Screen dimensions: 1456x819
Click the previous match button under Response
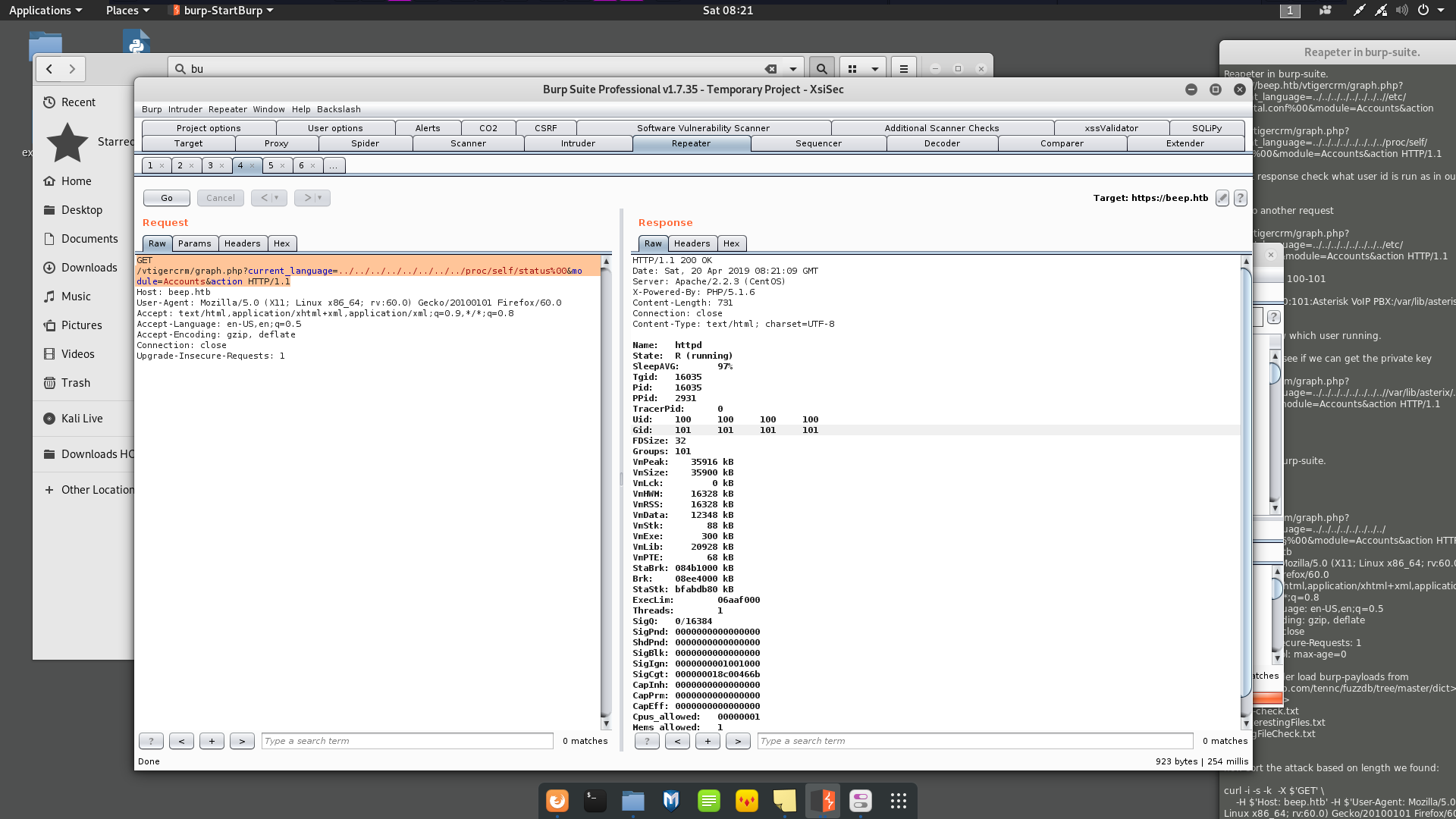(x=677, y=741)
